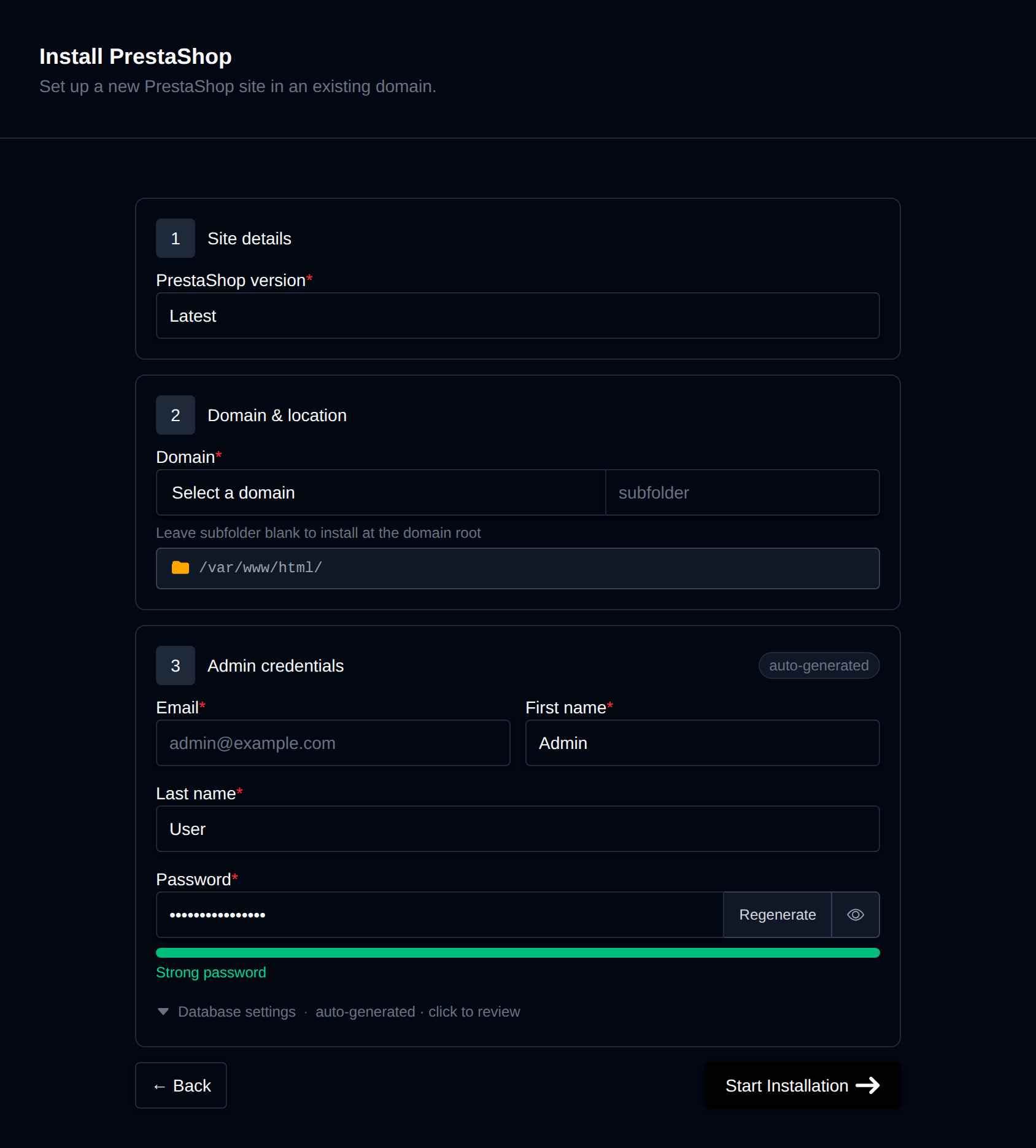Click the First name field containing Admin
This screenshot has width=1036, height=1148.
702,743
